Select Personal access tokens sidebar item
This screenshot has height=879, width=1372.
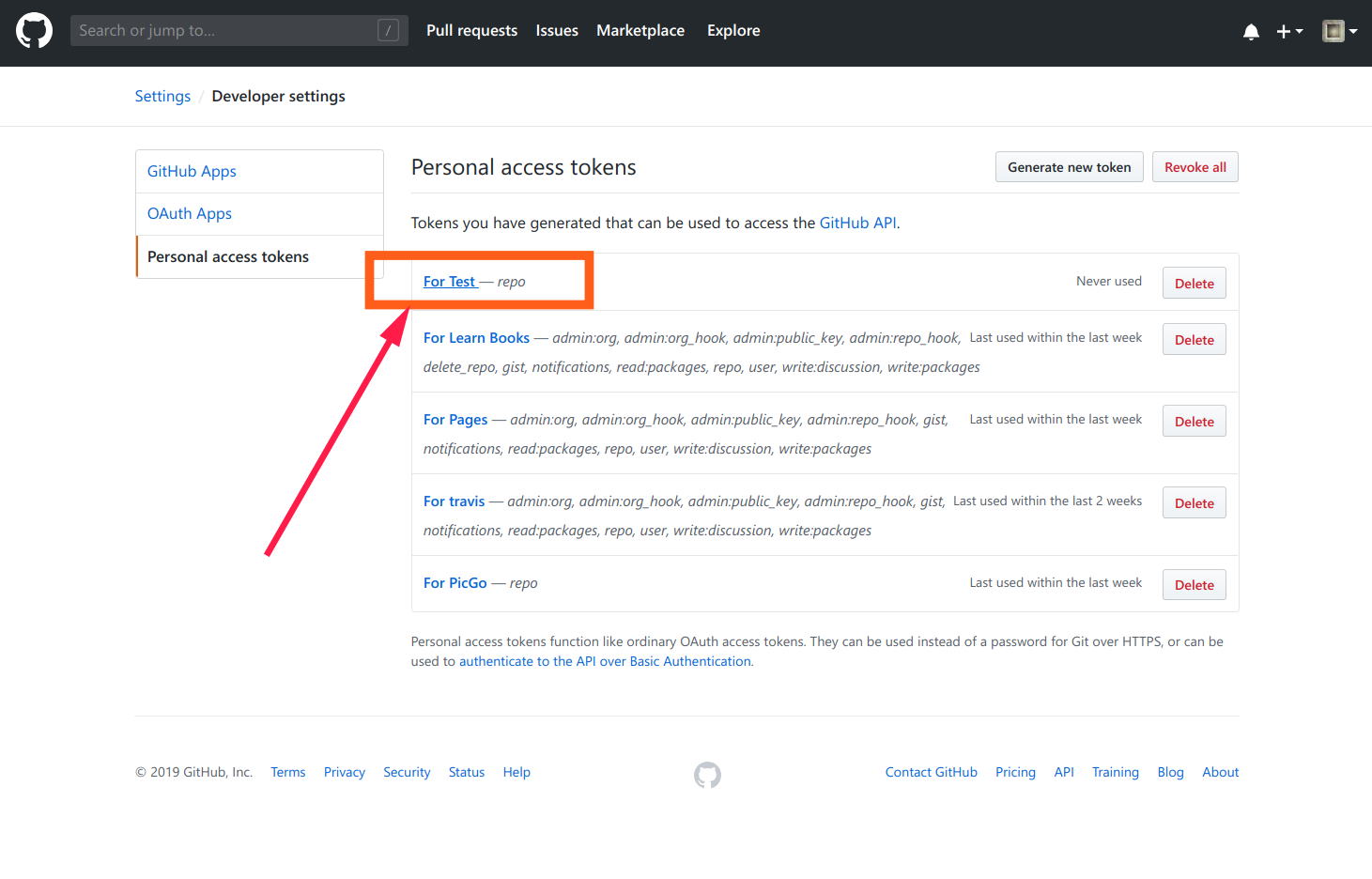click(x=260, y=256)
